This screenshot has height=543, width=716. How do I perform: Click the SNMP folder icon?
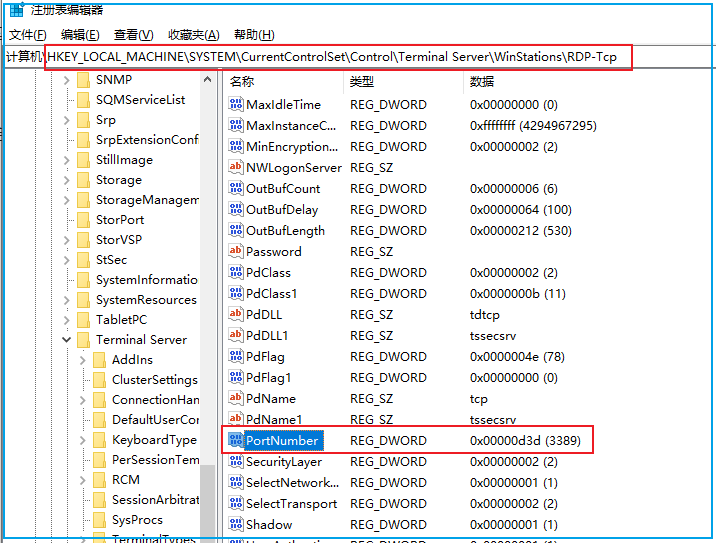click(84, 80)
